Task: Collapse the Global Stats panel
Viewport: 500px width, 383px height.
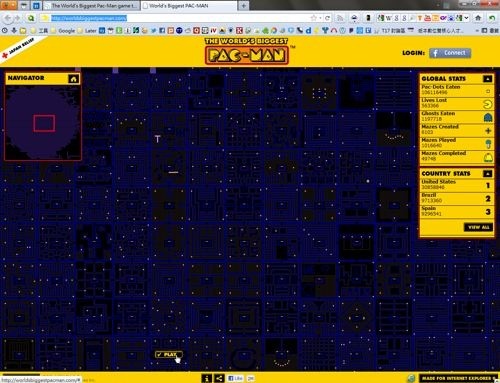Action: click(x=487, y=79)
